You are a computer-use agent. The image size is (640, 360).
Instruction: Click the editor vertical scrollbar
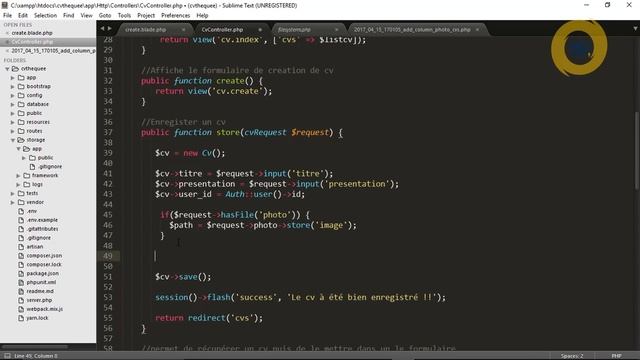[x=636, y=150]
